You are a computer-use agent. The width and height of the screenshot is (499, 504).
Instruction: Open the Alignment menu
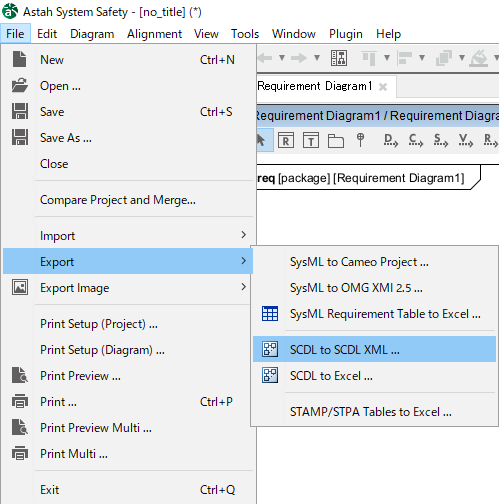(x=154, y=34)
